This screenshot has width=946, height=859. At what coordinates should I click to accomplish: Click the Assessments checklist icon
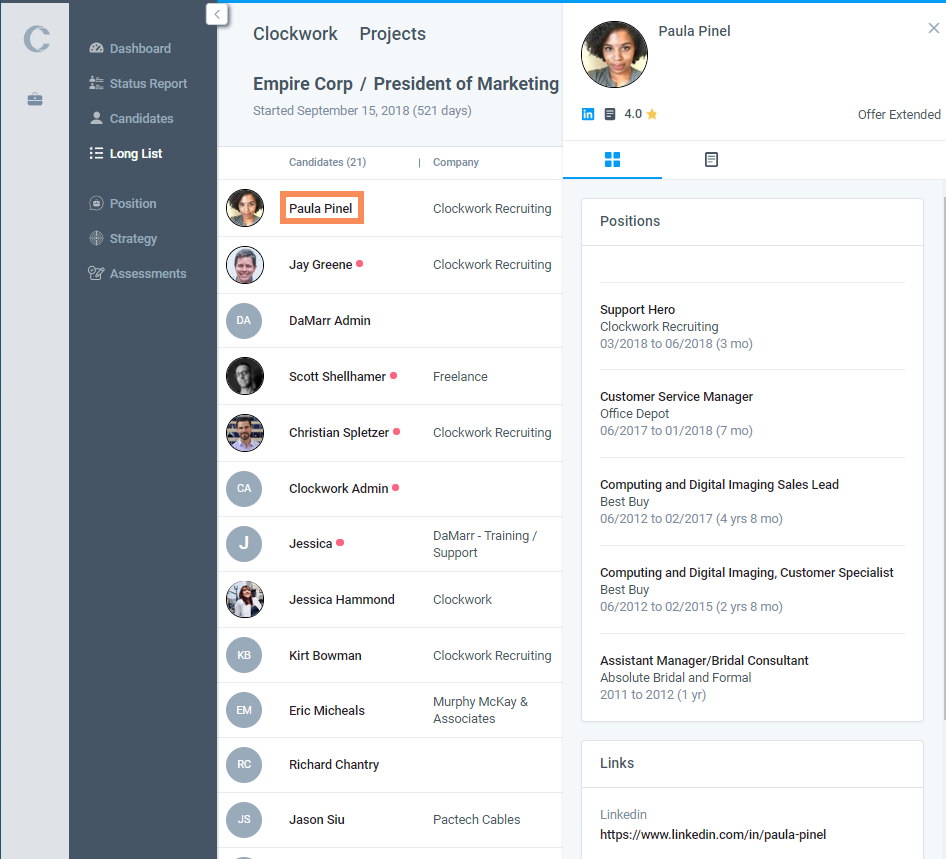(x=97, y=273)
